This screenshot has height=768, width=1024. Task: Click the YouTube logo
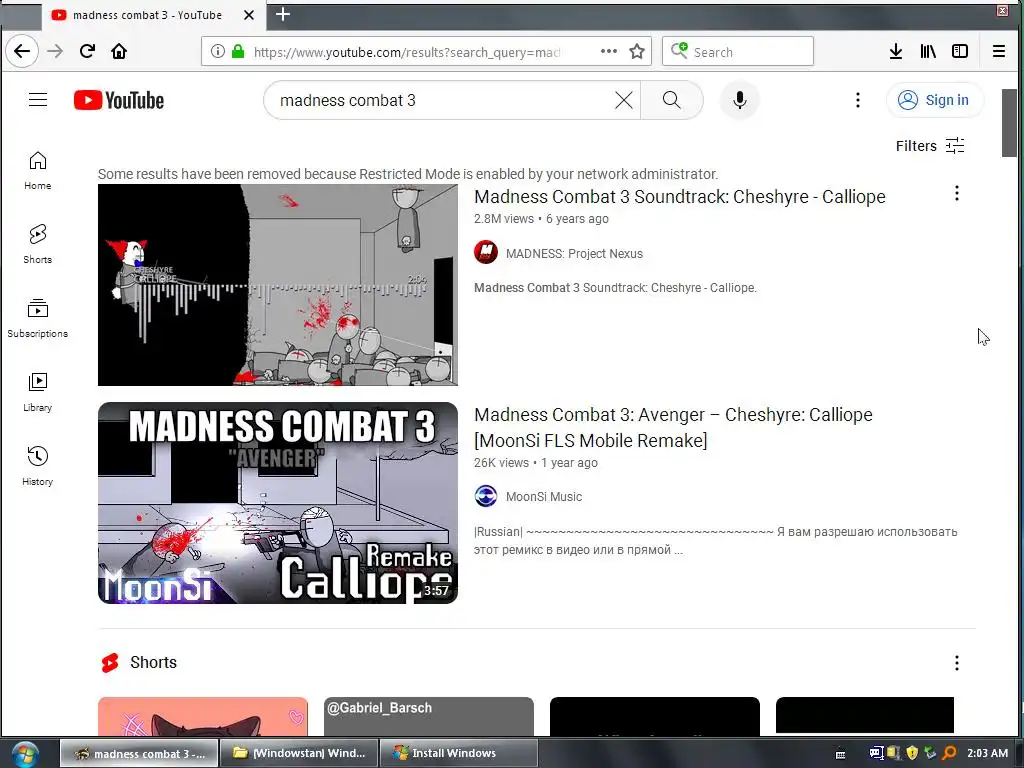119,100
